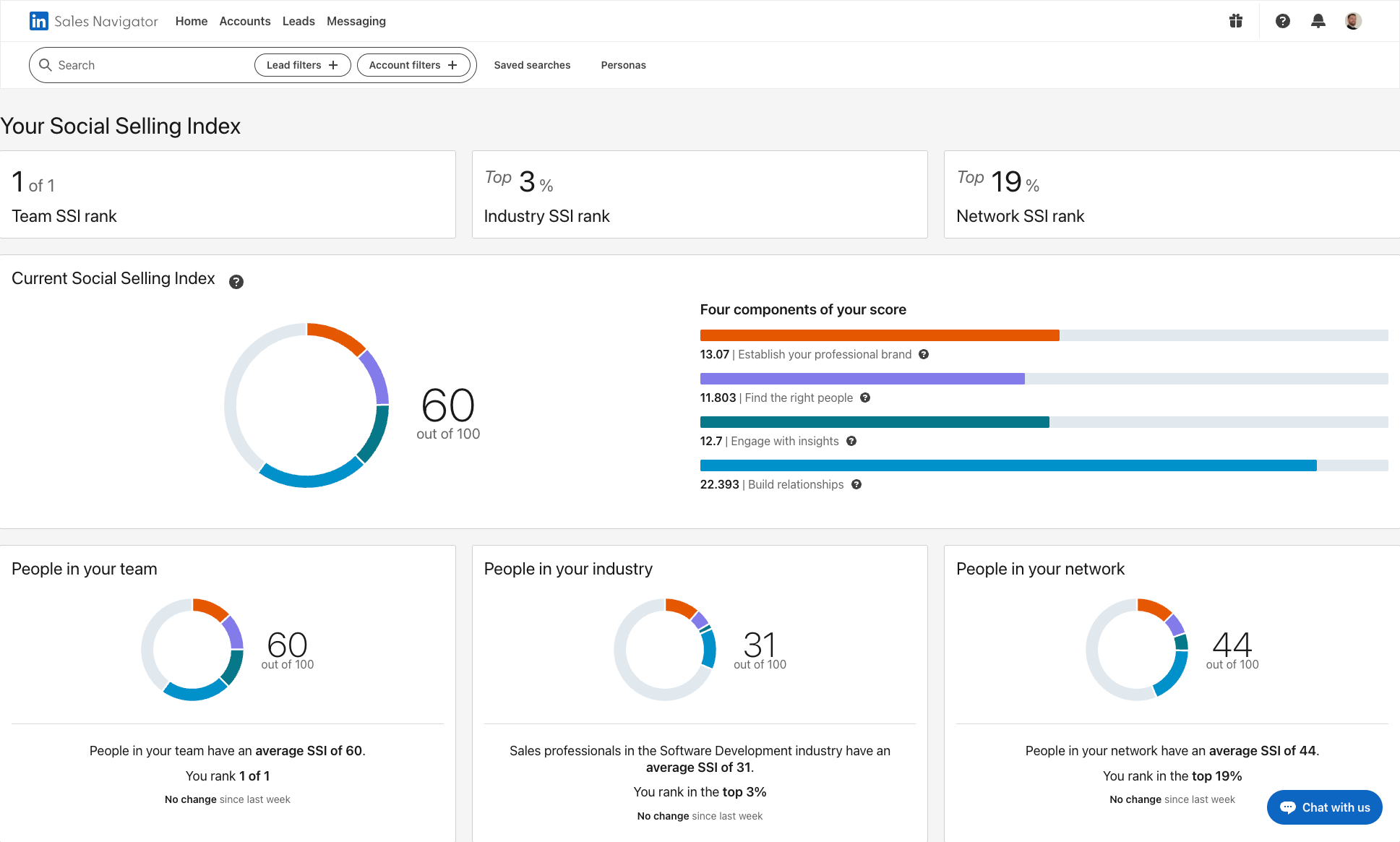Click the chat bubble icon in Chat with us
Viewport: 1400px width, 842px height.
1288,807
